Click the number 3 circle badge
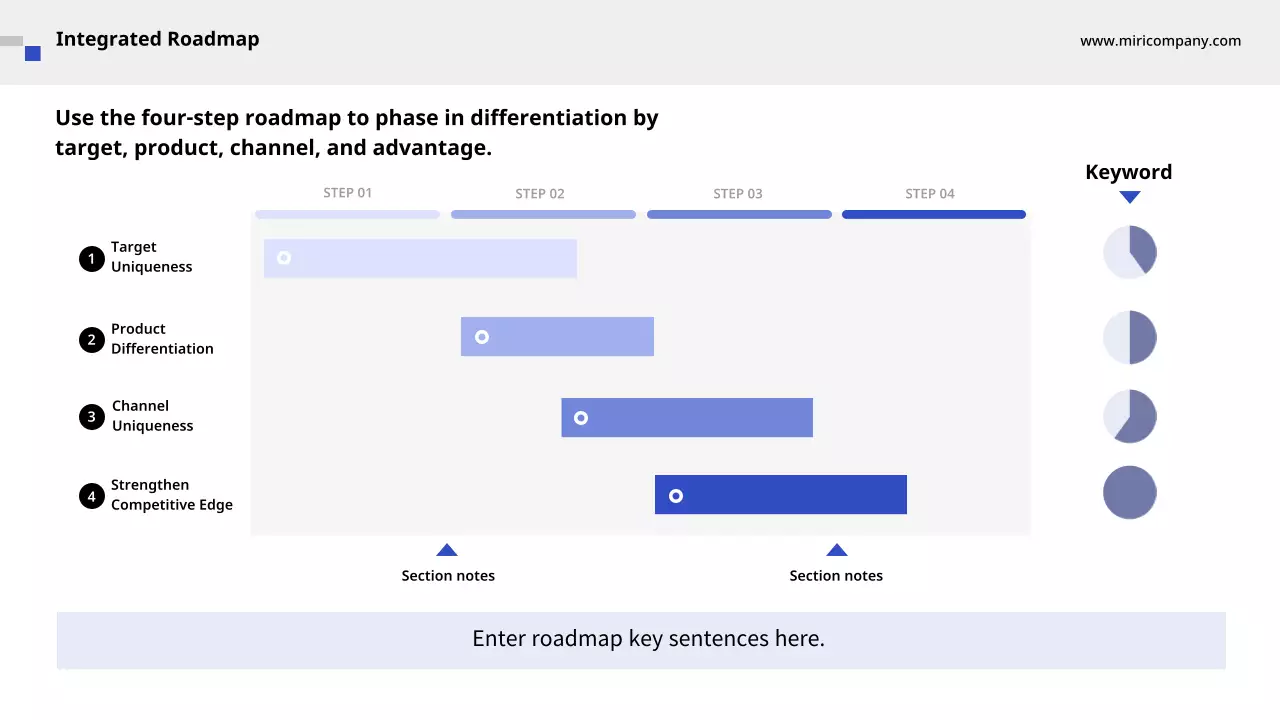The height and width of the screenshot is (720, 1280). tap(92, 417)
